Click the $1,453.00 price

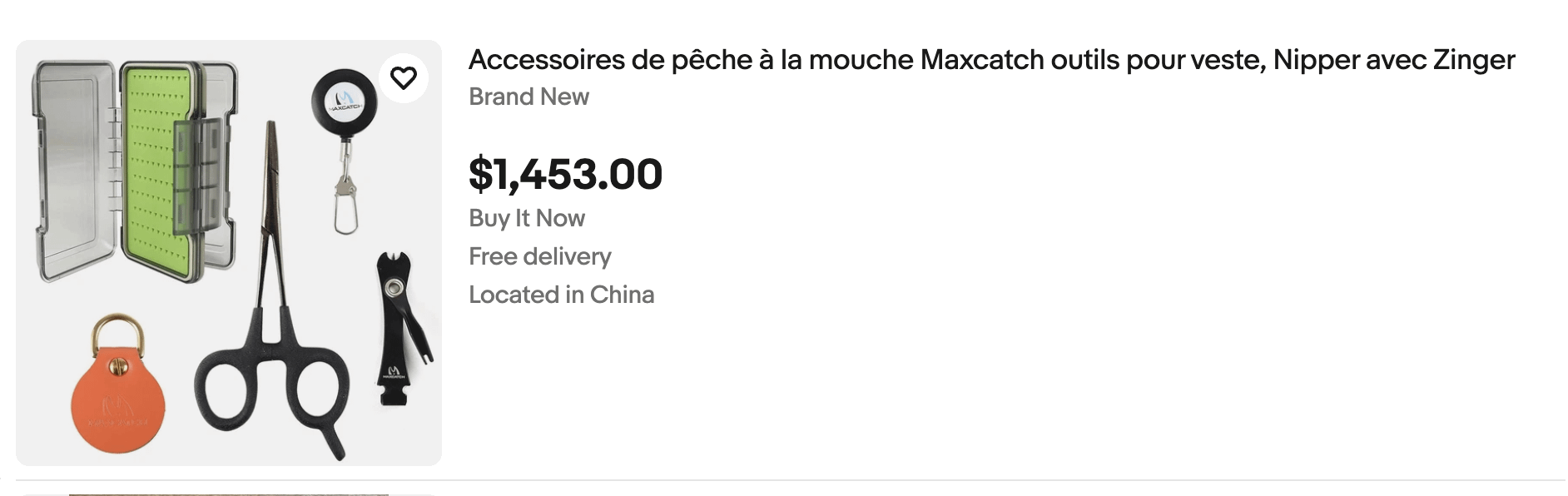click(x=565, y=174)
